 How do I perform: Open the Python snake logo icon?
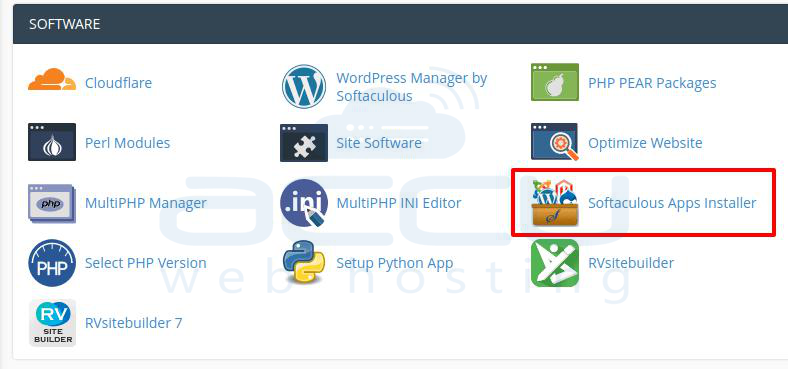pyautogui.click(x=304, y=263)
